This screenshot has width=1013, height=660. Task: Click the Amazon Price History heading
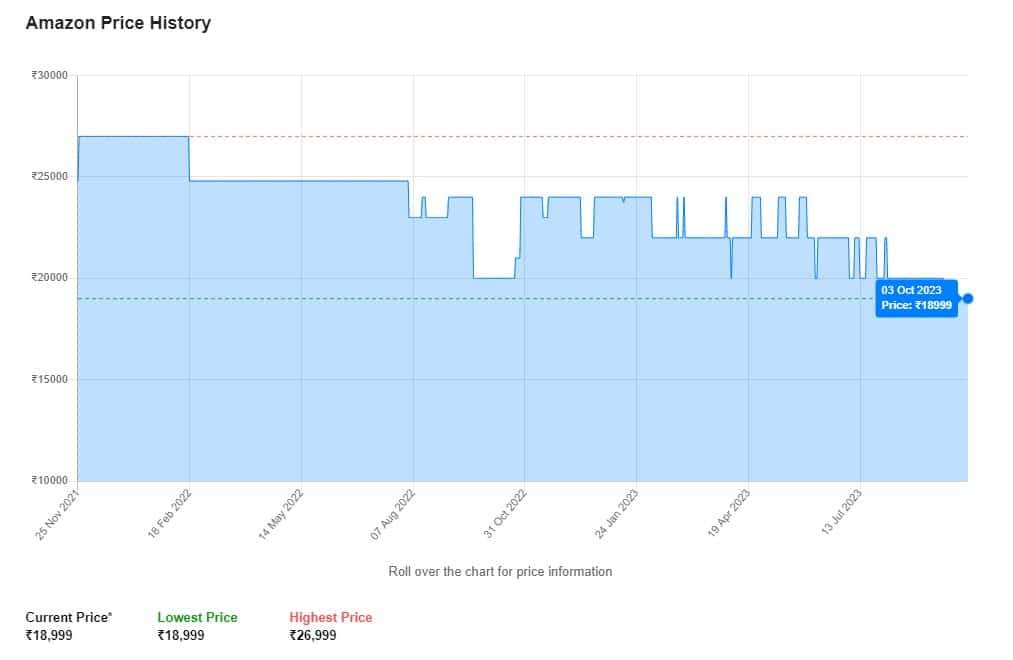118,23
